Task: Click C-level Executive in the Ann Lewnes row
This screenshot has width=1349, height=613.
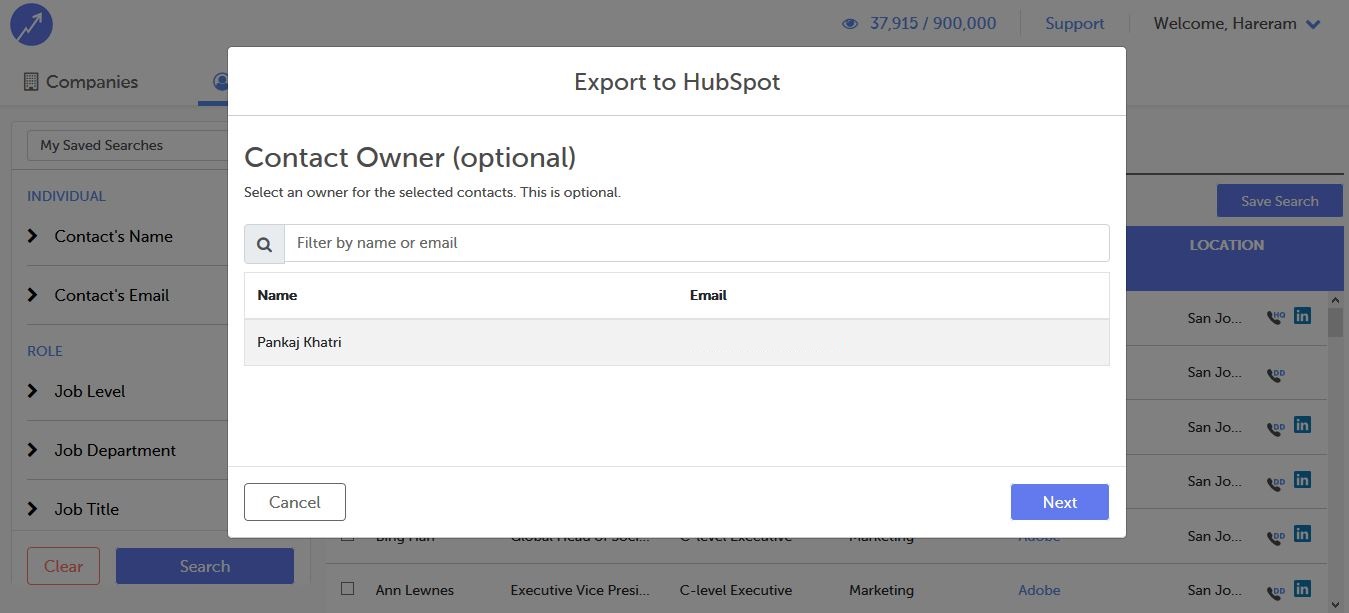Action: tap(736, 590)
